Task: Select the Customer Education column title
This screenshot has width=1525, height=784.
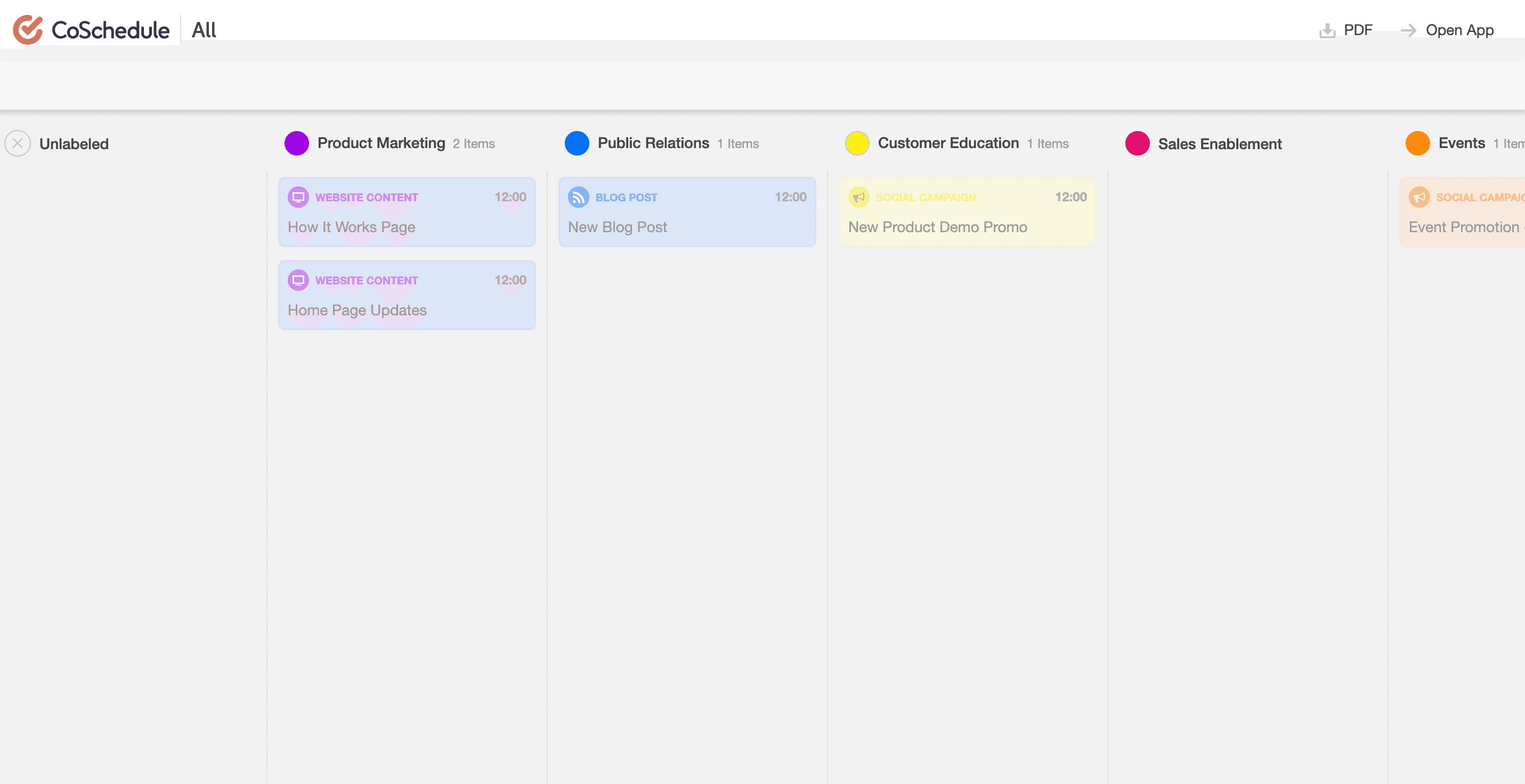Action: pos(948,143)
